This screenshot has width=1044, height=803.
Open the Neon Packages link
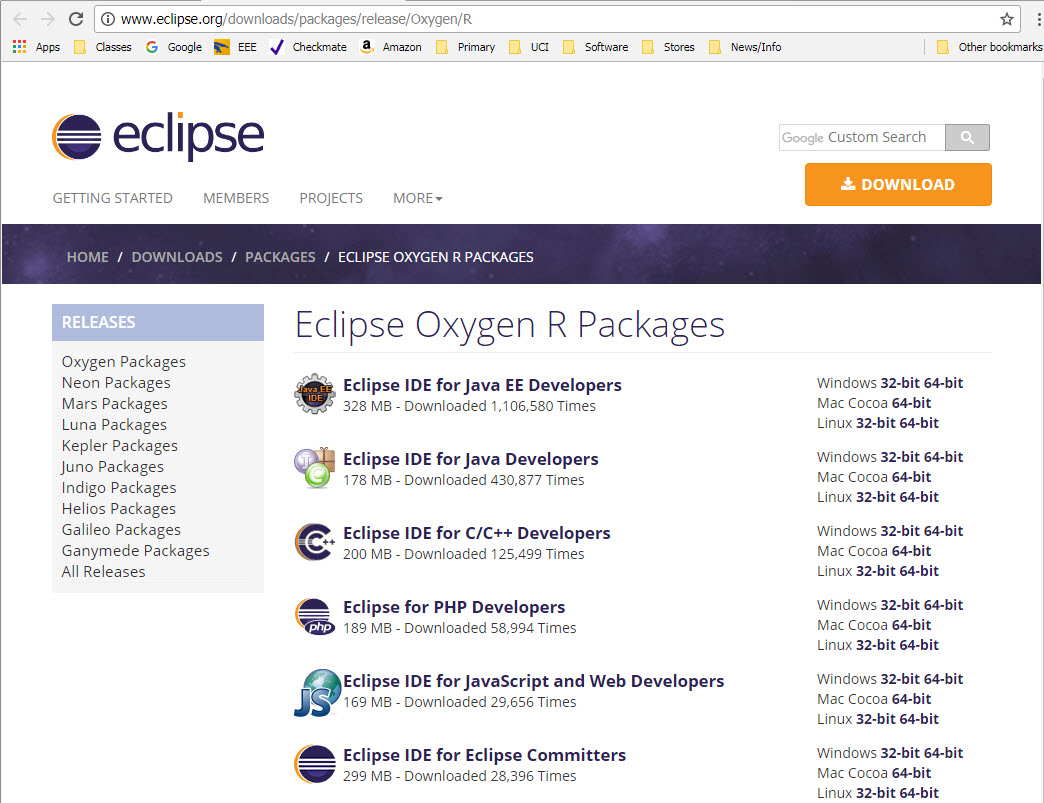coord(115,382)
